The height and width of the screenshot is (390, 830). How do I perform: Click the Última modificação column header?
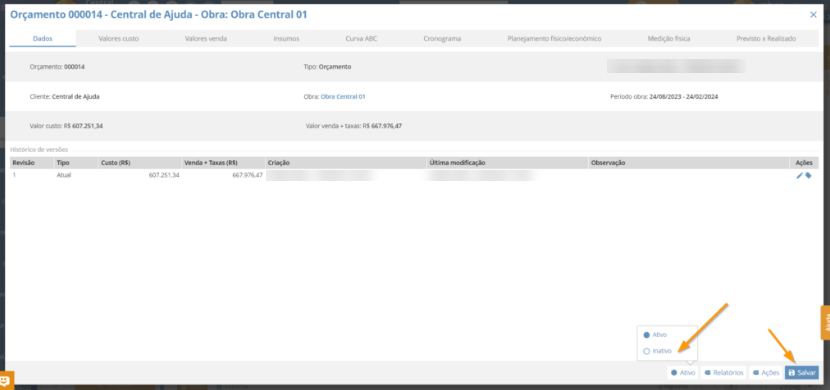508,163
